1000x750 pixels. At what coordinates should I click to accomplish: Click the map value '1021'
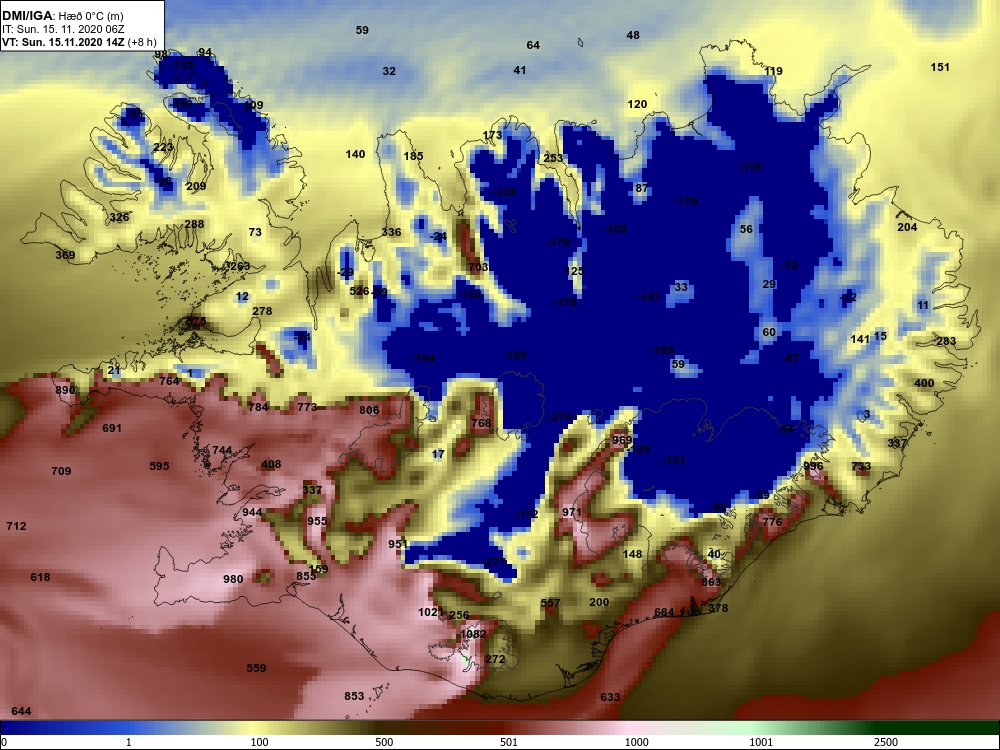point(430,612)
